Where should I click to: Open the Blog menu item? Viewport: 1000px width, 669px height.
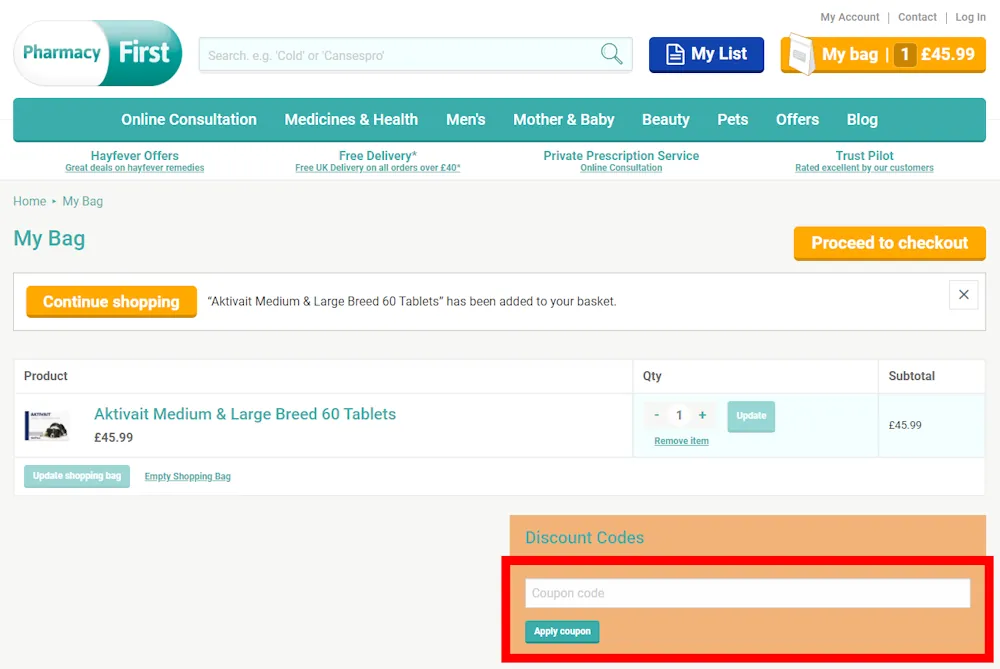click(x=862, y=119)
